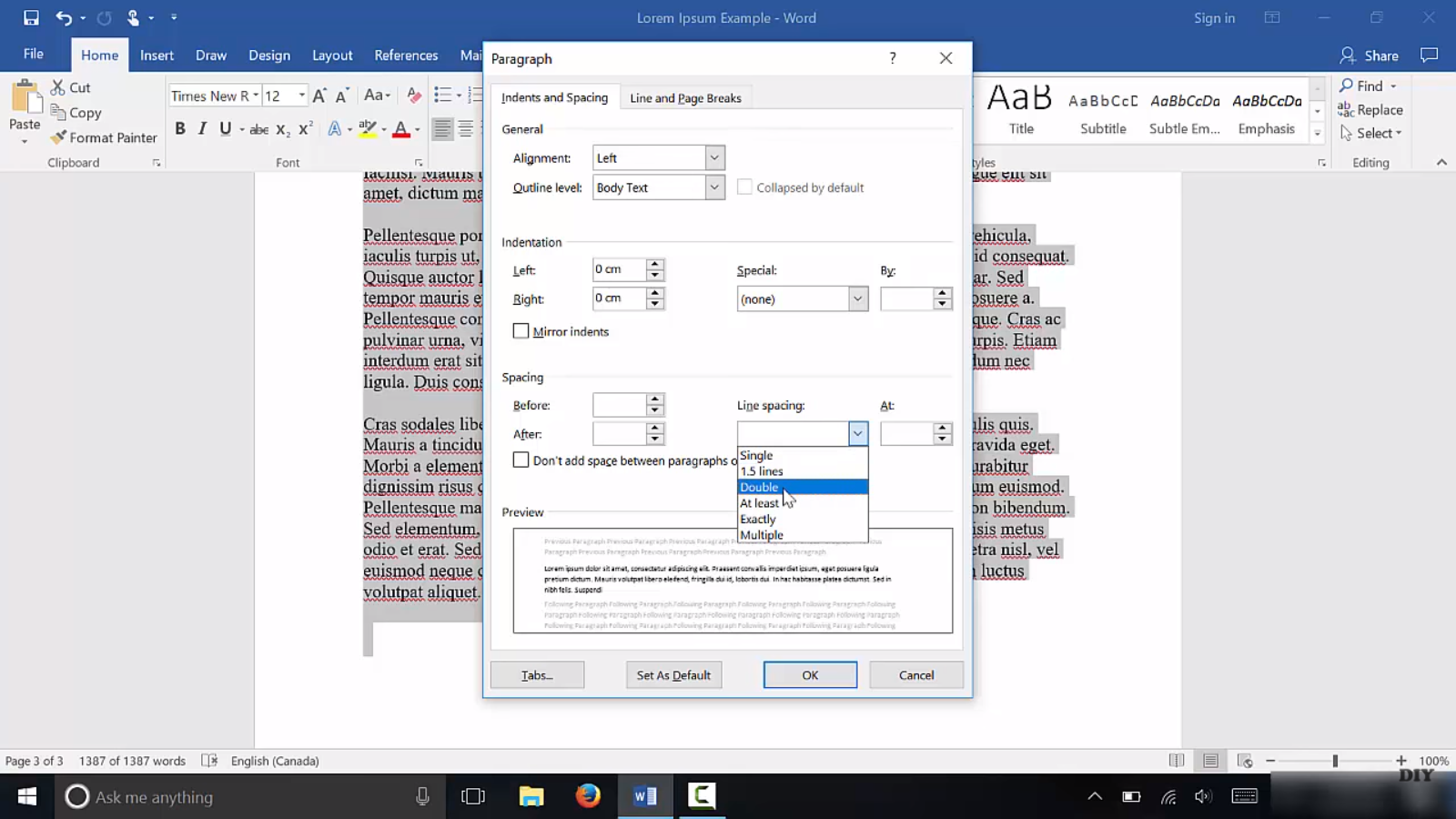The image size is (1456, 819).
Task: Select Double in line spacing list
Action: pos(760,487)
